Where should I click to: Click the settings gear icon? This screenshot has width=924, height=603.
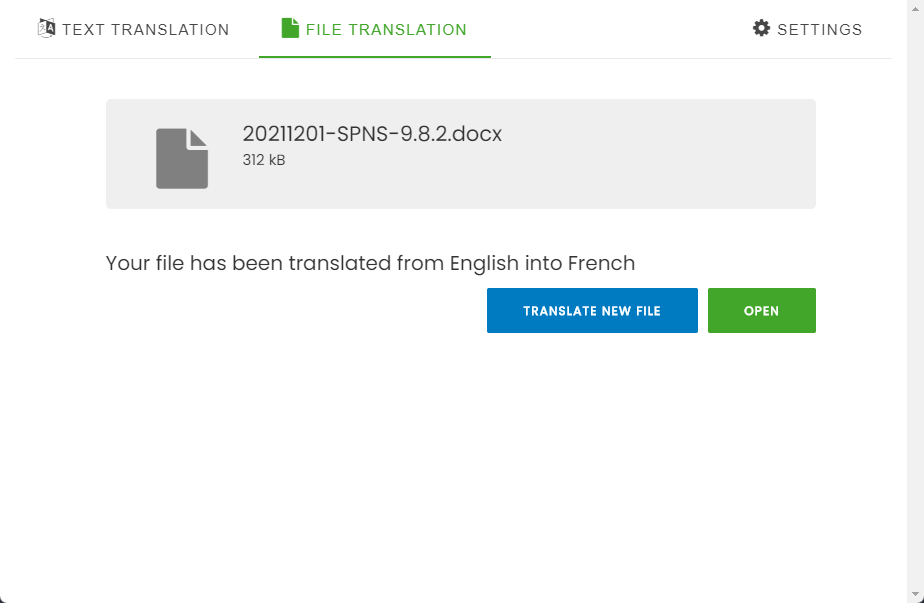point(761,28)
